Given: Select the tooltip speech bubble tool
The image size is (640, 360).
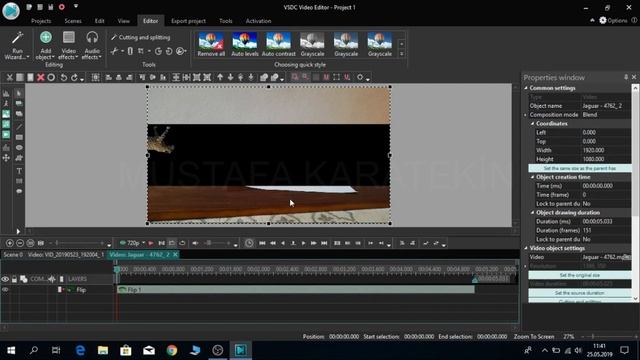Looking at the screenshot, I should click(x=19, y=191).
